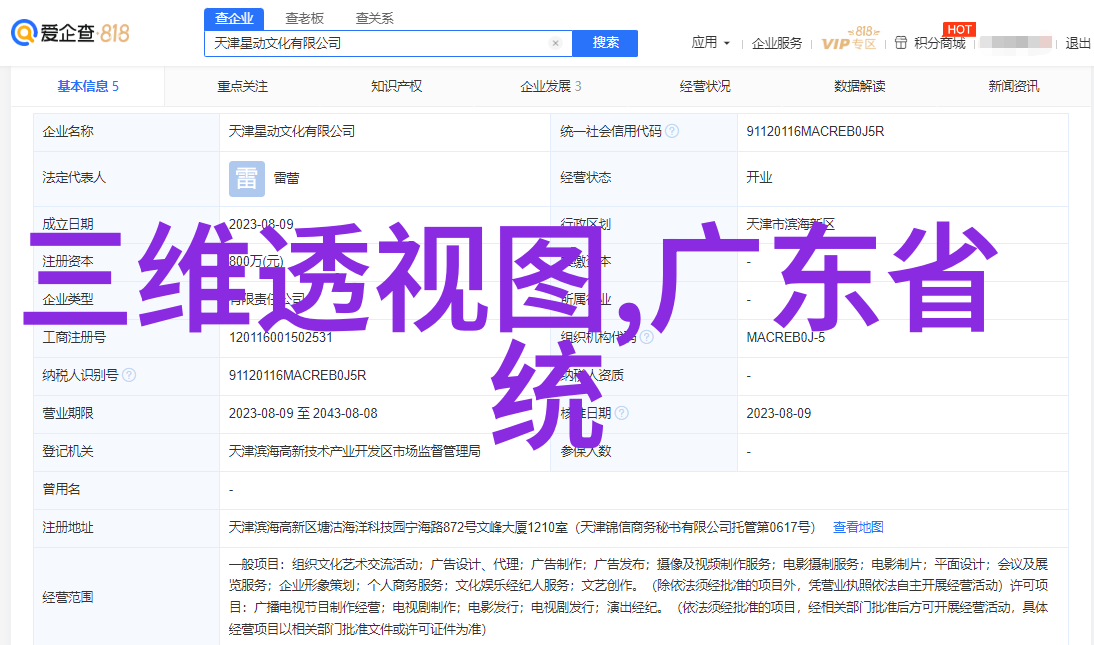Screen dimensions: 1094x645
Task: Open the 重点关注 tab
Action: 242,86
